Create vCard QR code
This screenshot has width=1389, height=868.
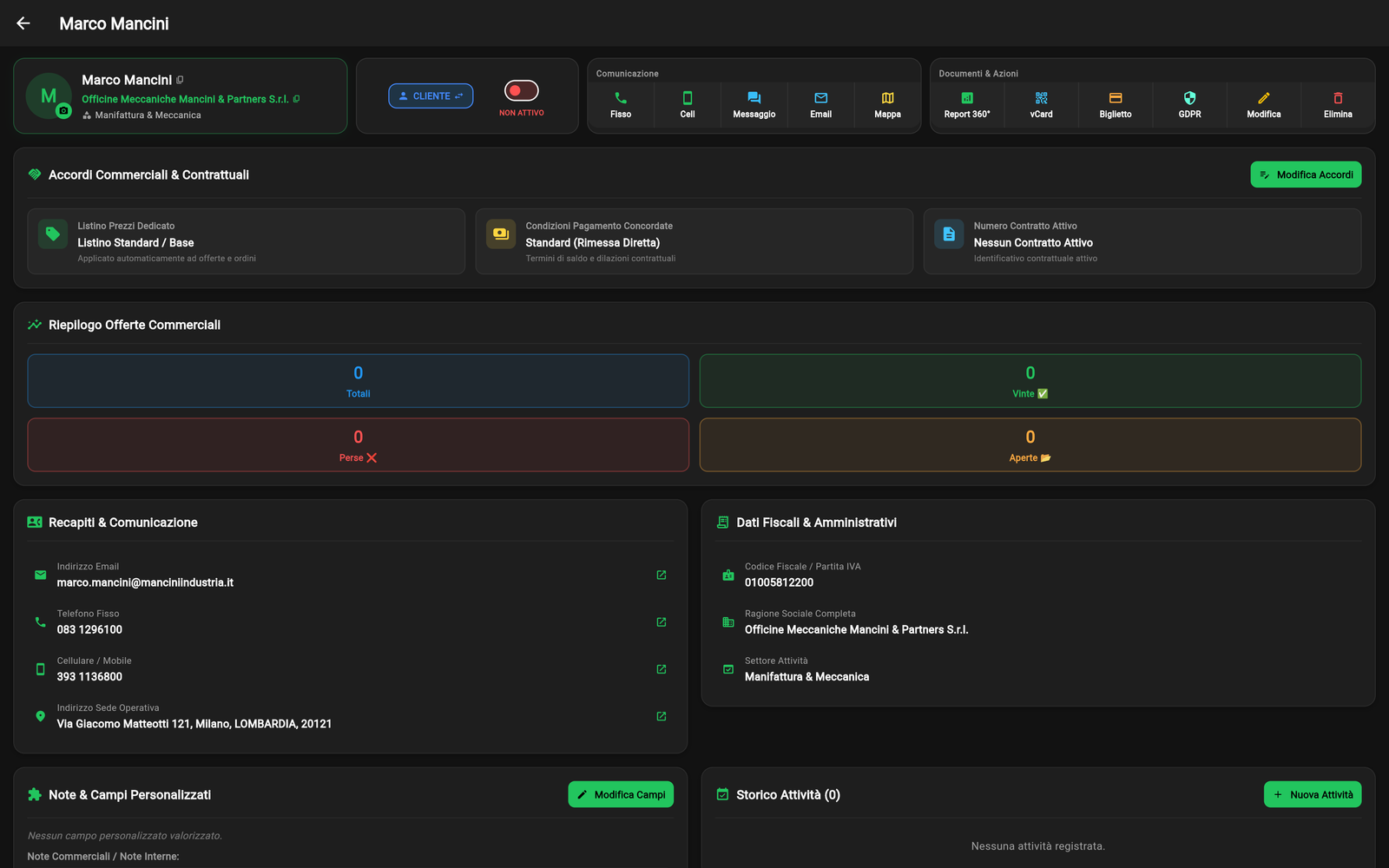coord(1042,105)
